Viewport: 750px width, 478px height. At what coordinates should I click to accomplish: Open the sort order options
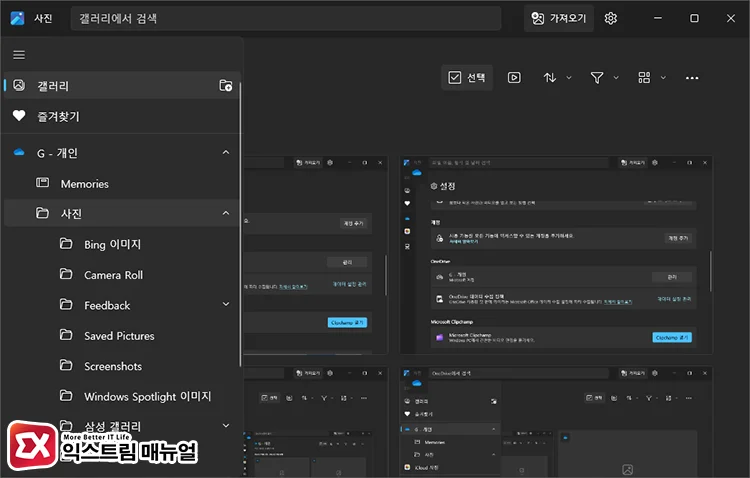pos(557,78)
